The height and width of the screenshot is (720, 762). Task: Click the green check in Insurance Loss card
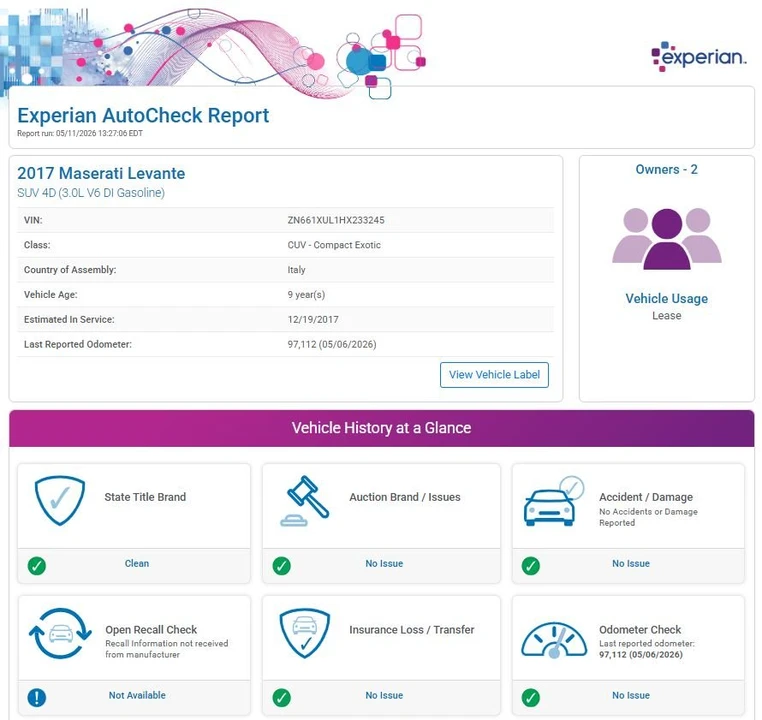[x=281, y=698]
